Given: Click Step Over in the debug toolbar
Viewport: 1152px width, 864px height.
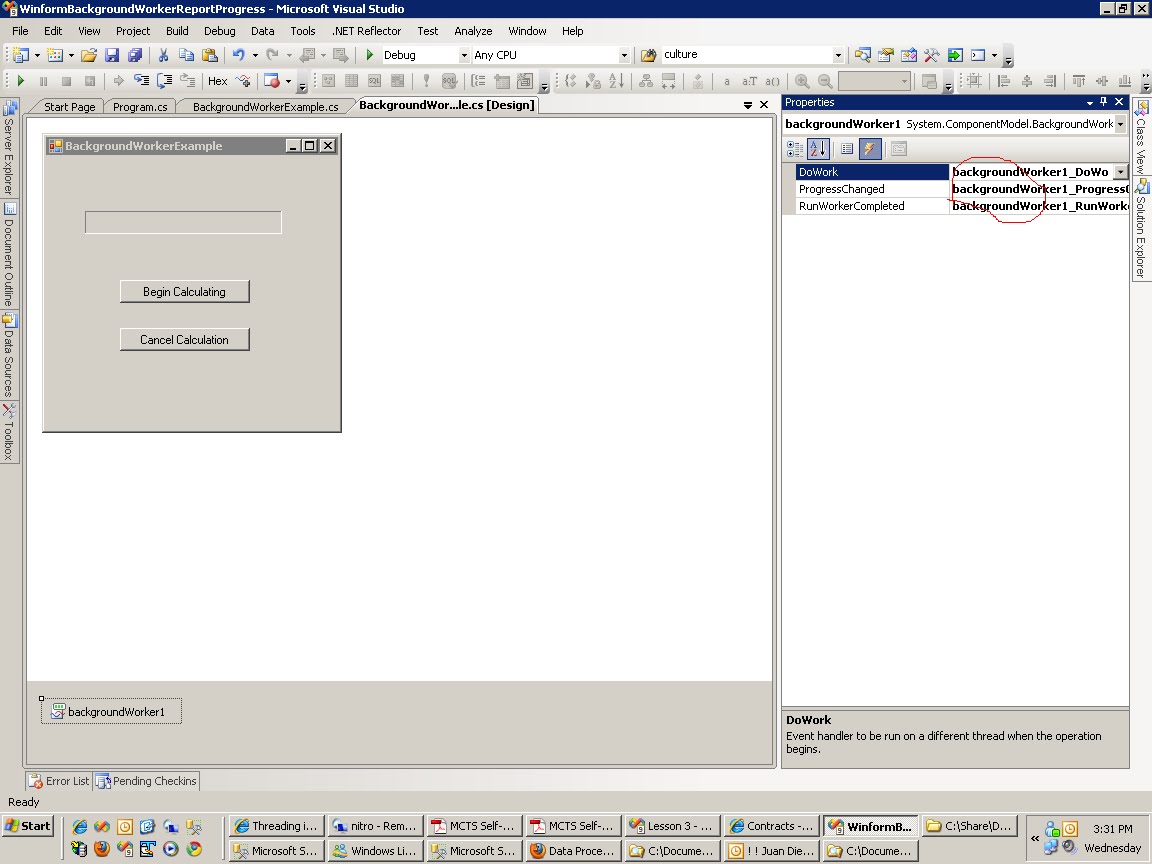Looking at the screenshot, I should [x=165, y=81].
